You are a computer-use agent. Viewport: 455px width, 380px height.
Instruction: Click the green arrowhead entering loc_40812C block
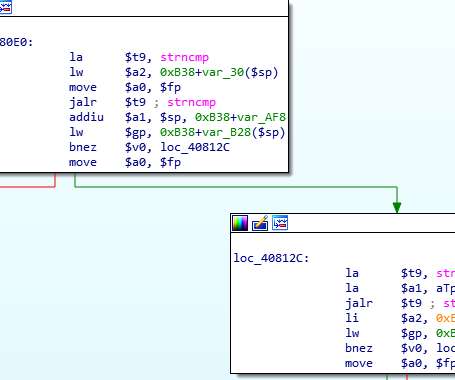397,207
